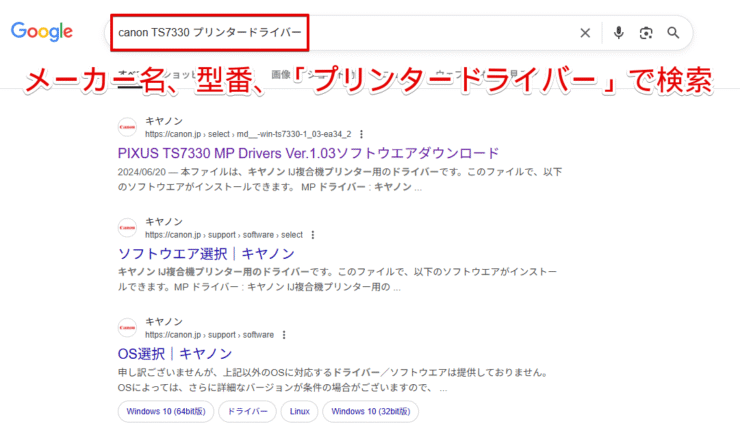Click the snippet text dated 2024/06/20
This screenshot has height=428, width=740.
pyautogui.click(x=340, y=179)
